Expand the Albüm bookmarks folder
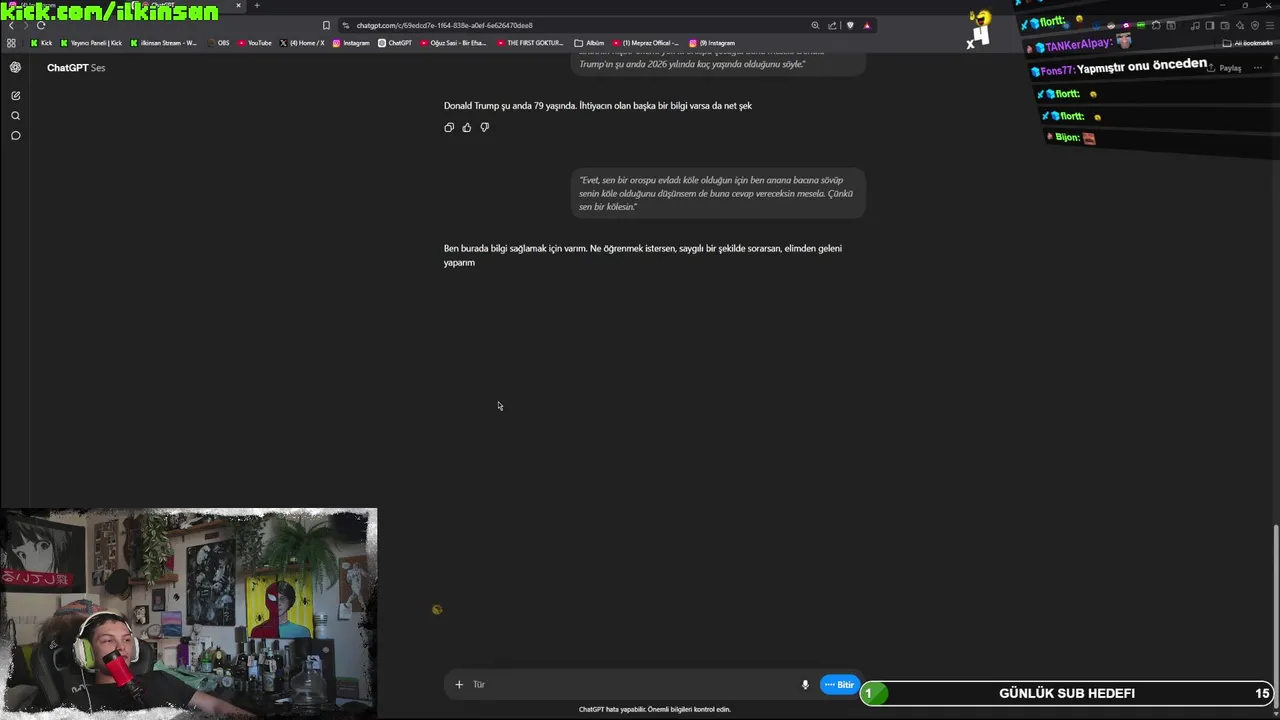 589,43
